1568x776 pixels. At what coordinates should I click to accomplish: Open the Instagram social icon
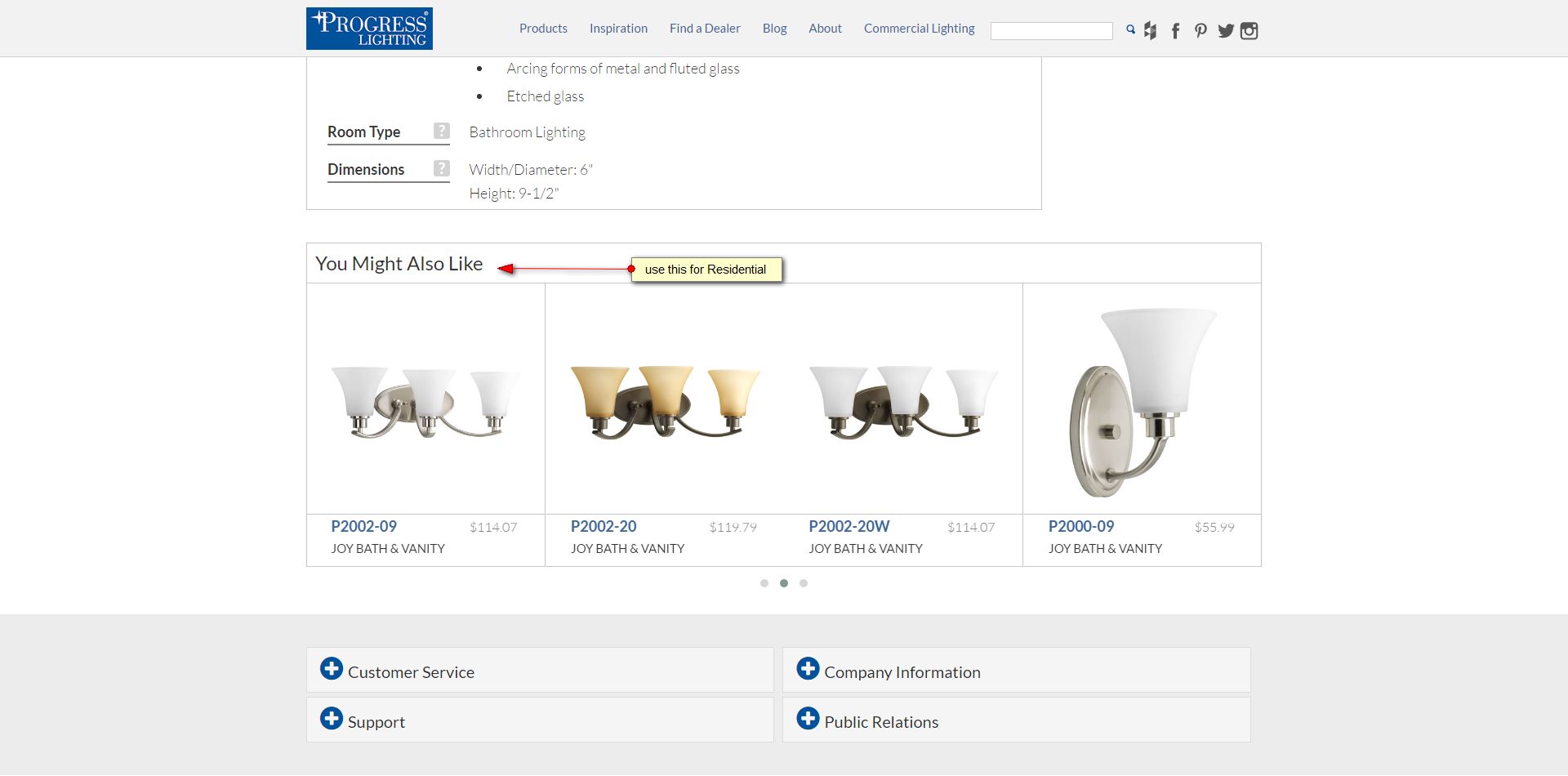click(1249, 31)
